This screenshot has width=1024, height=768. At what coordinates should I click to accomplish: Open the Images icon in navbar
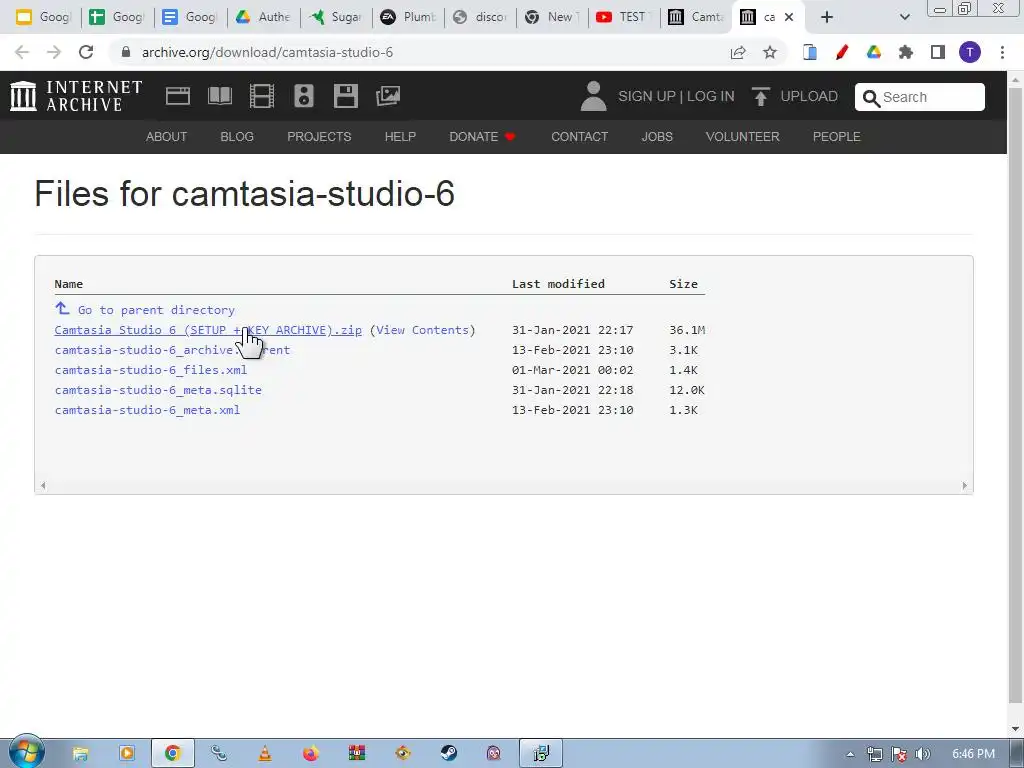388,96
